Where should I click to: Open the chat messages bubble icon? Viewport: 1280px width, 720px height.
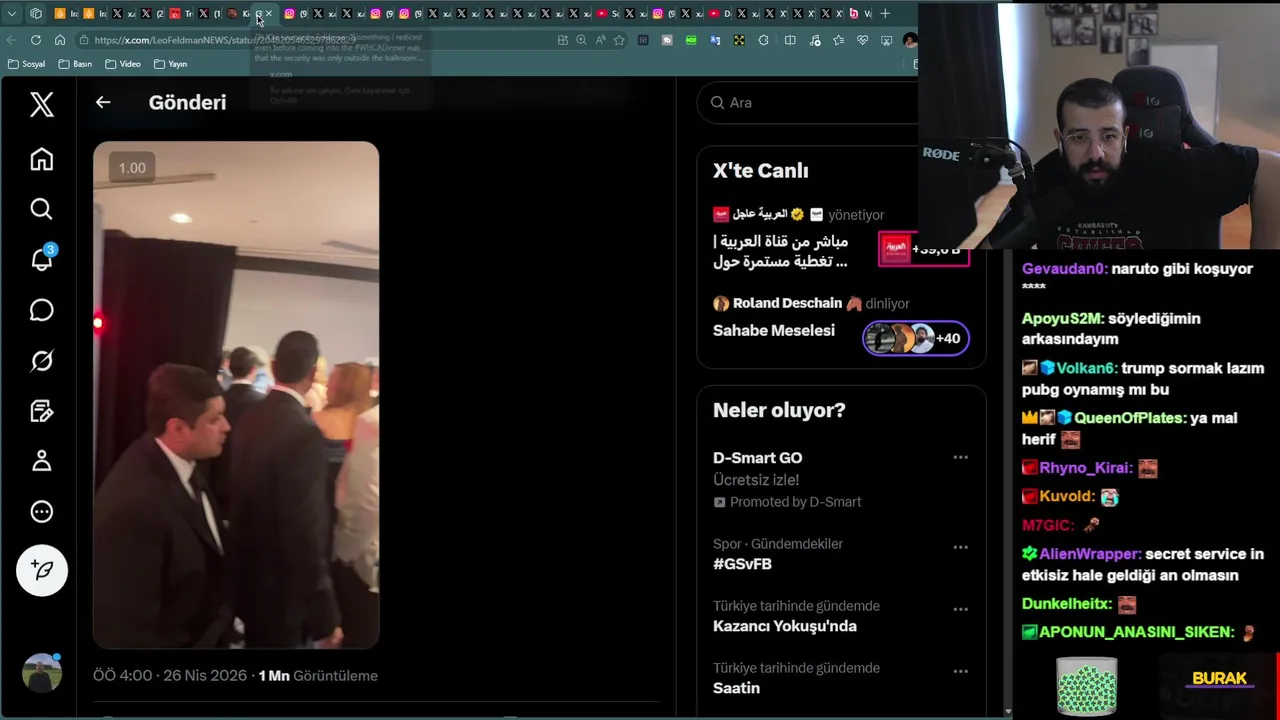click(x=41, y=310)
